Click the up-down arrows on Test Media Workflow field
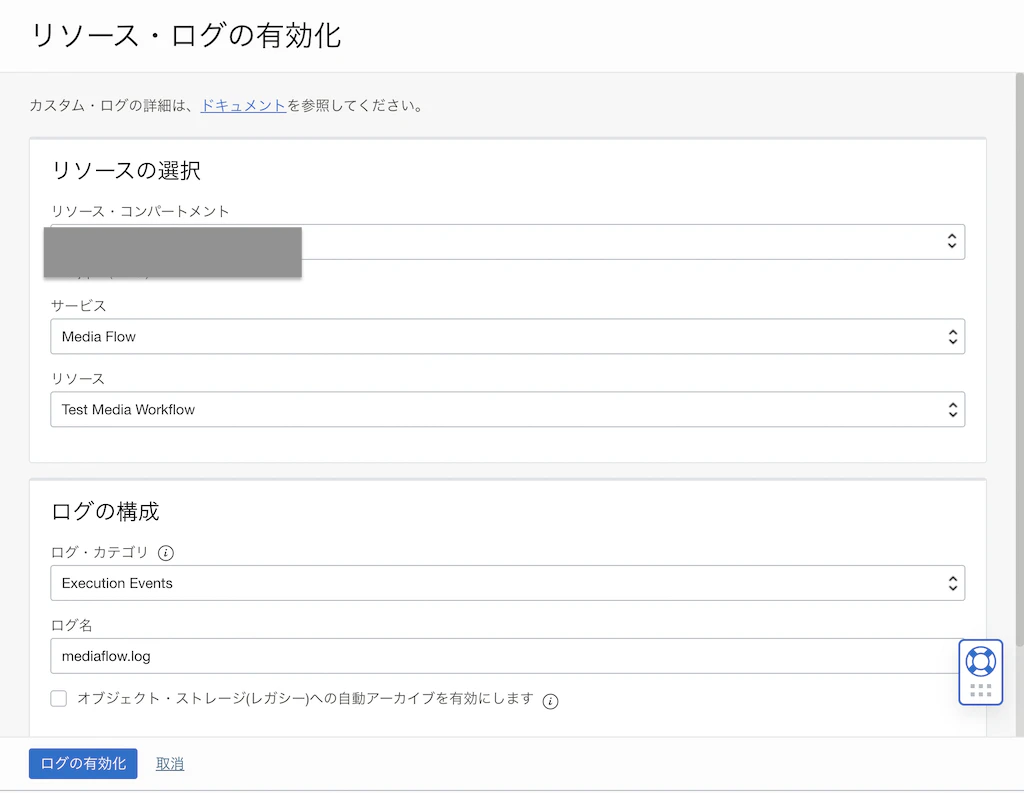 [953, 410]
